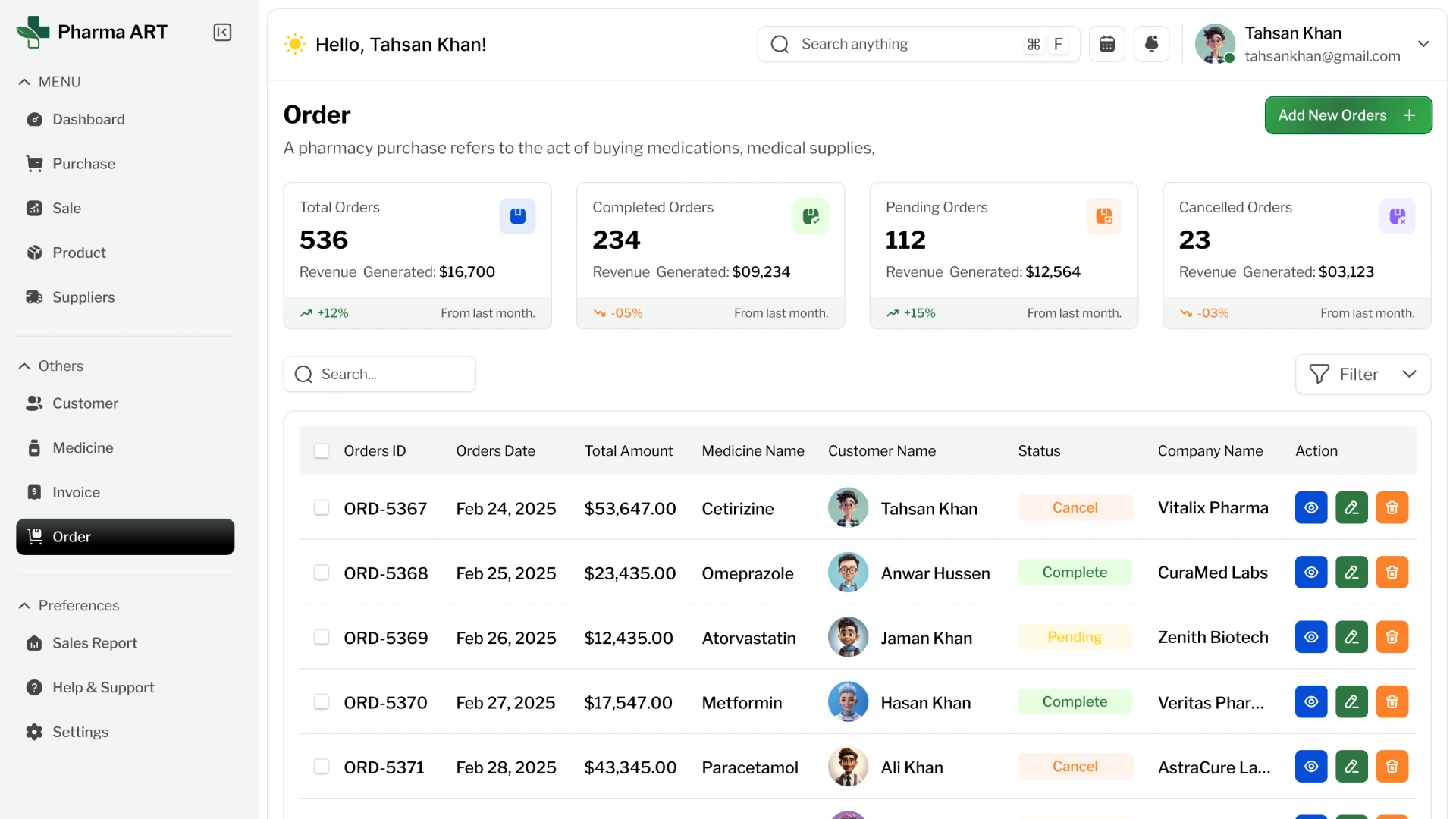This screenshot has height=819, width=1456.
Task: Open the Filter dropdown
Action: tap(1363, 374)
